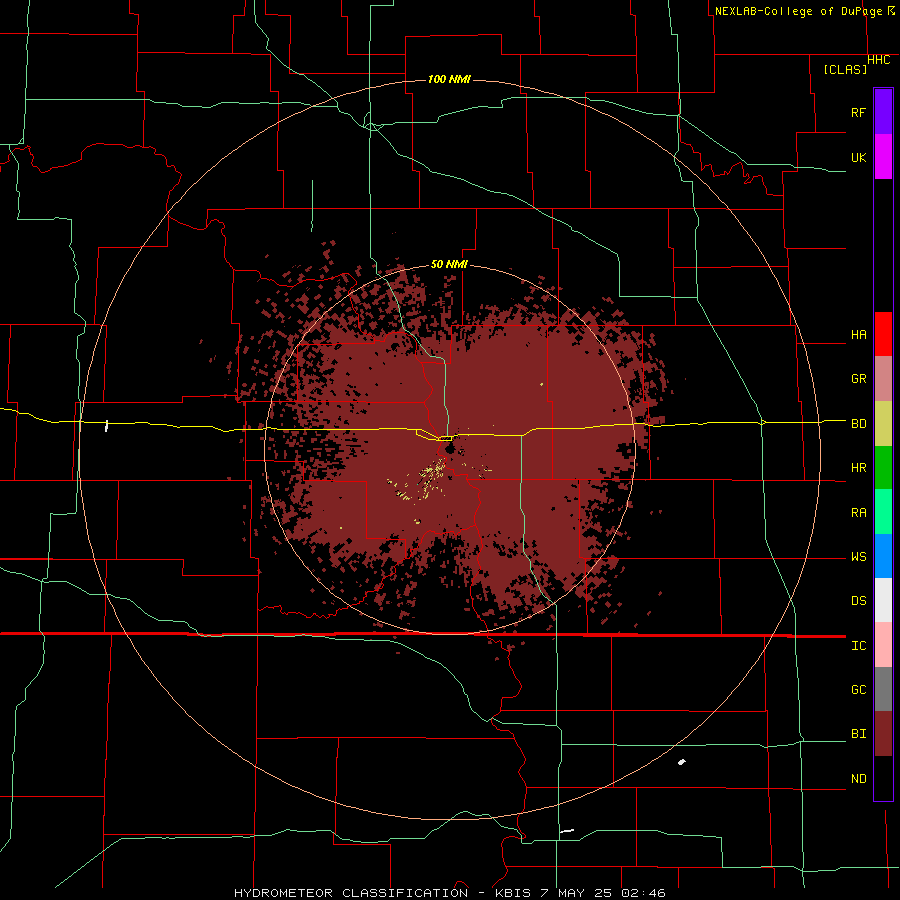The width and height of the screenshot is (900, 900).
Task: Click the DS legend label
Action: 858,601
